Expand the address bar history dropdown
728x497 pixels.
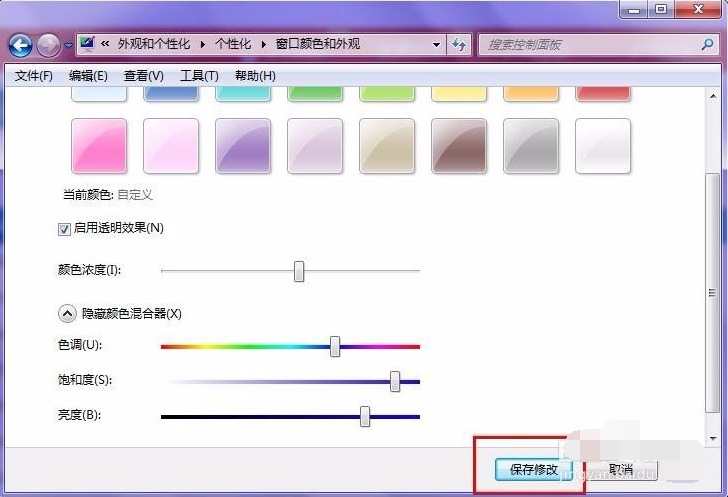[x=436, y=45]
